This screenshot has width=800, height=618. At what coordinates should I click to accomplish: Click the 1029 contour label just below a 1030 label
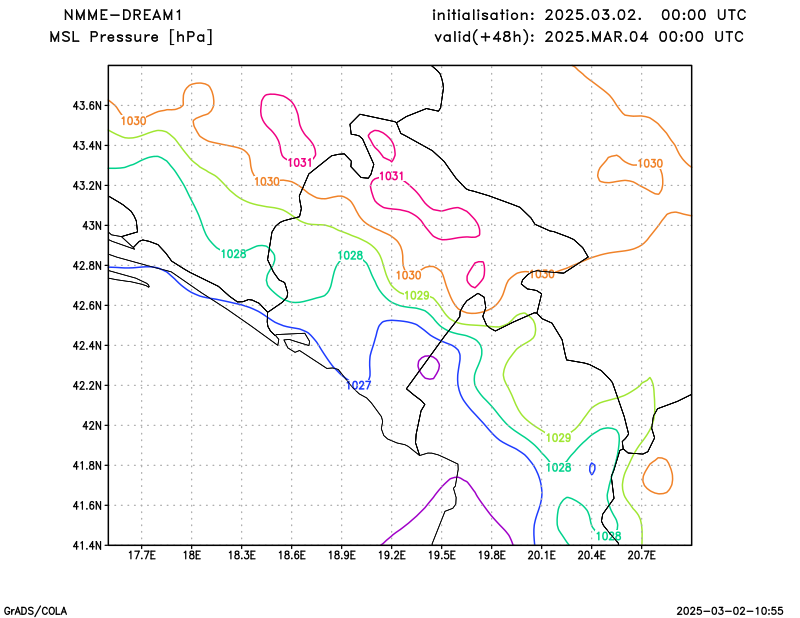click(x=417, y=295)
